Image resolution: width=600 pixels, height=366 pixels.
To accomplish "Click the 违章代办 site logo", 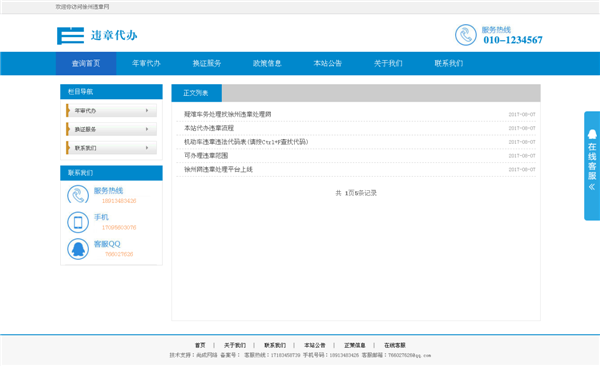I will (x=97, y=36).
